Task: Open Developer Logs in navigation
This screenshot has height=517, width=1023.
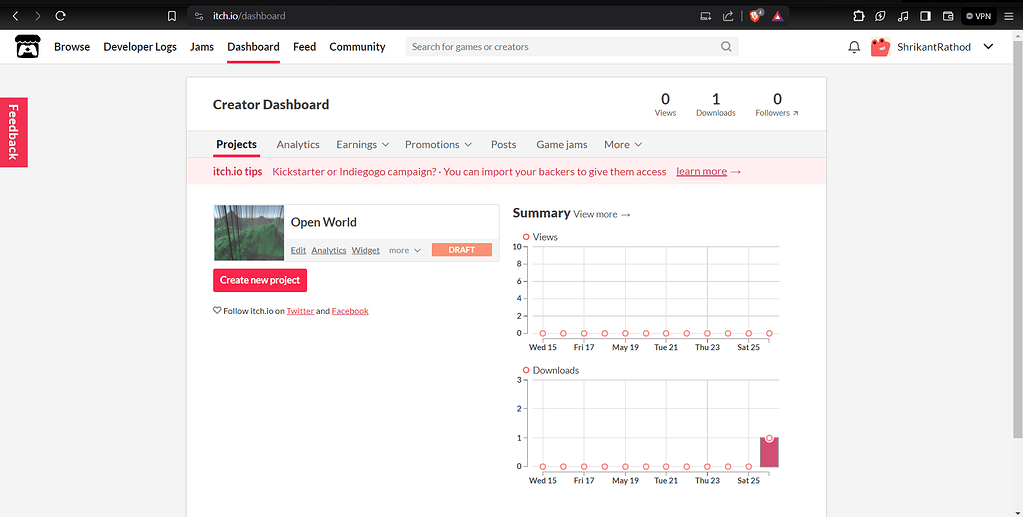Action: [140, 46]
